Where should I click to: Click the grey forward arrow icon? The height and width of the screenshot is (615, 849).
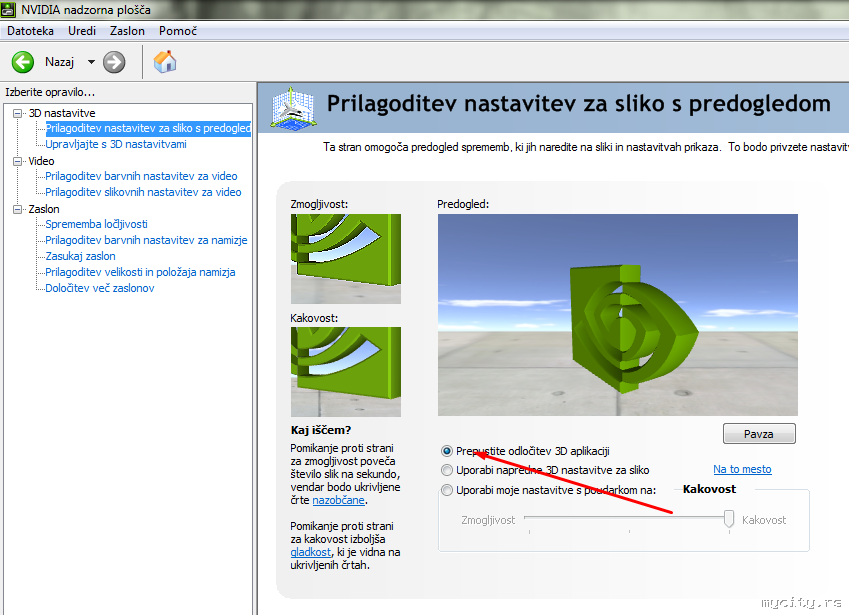[x=114, y=62]
